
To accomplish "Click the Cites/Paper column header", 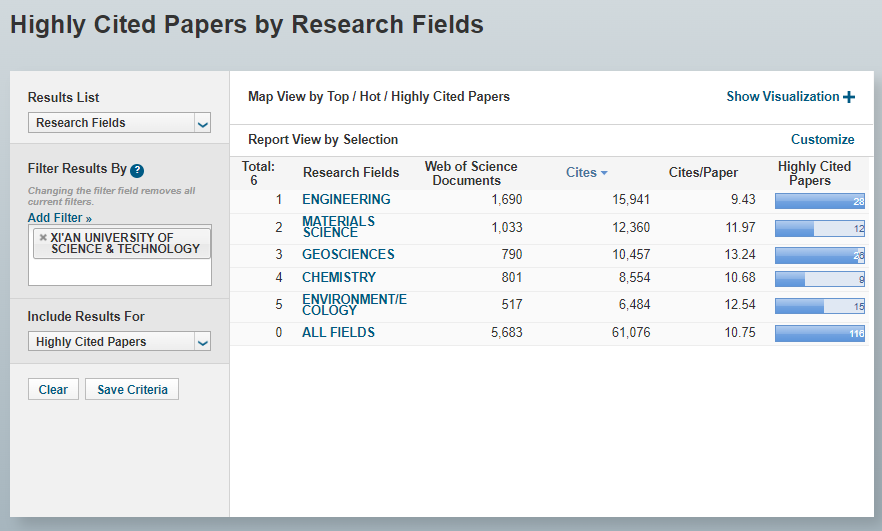I will click(703, 173).
